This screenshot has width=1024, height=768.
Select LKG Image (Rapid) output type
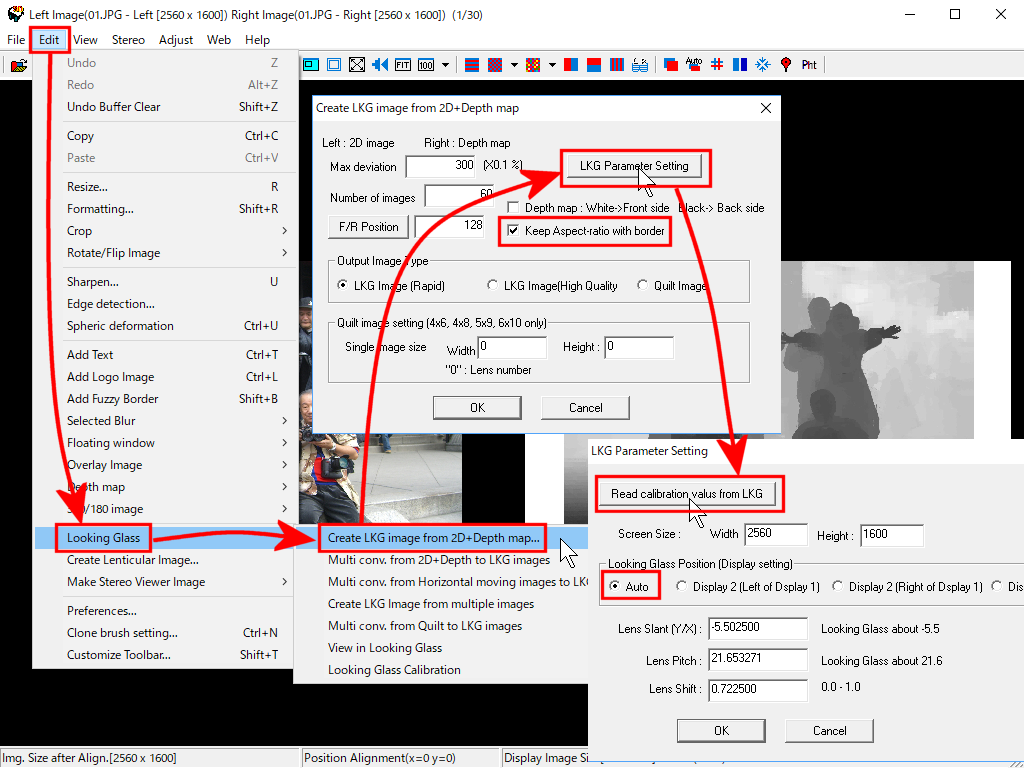coord(342,285)
